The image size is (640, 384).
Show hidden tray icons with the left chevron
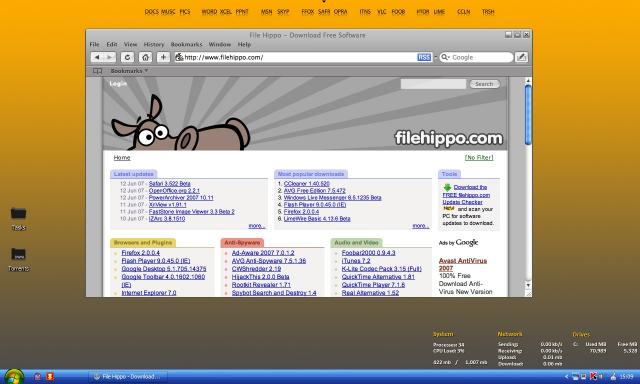coord(567,376)
